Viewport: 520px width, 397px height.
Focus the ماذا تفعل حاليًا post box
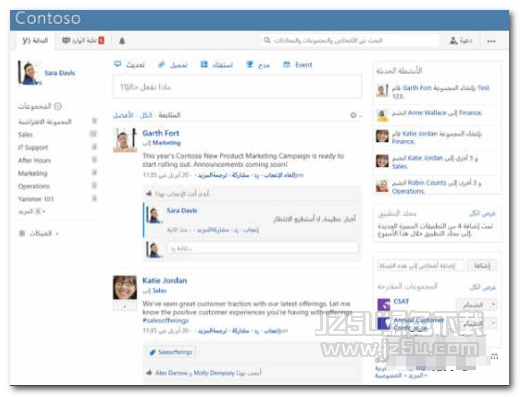pyautogui.click(x=237, y=87)
